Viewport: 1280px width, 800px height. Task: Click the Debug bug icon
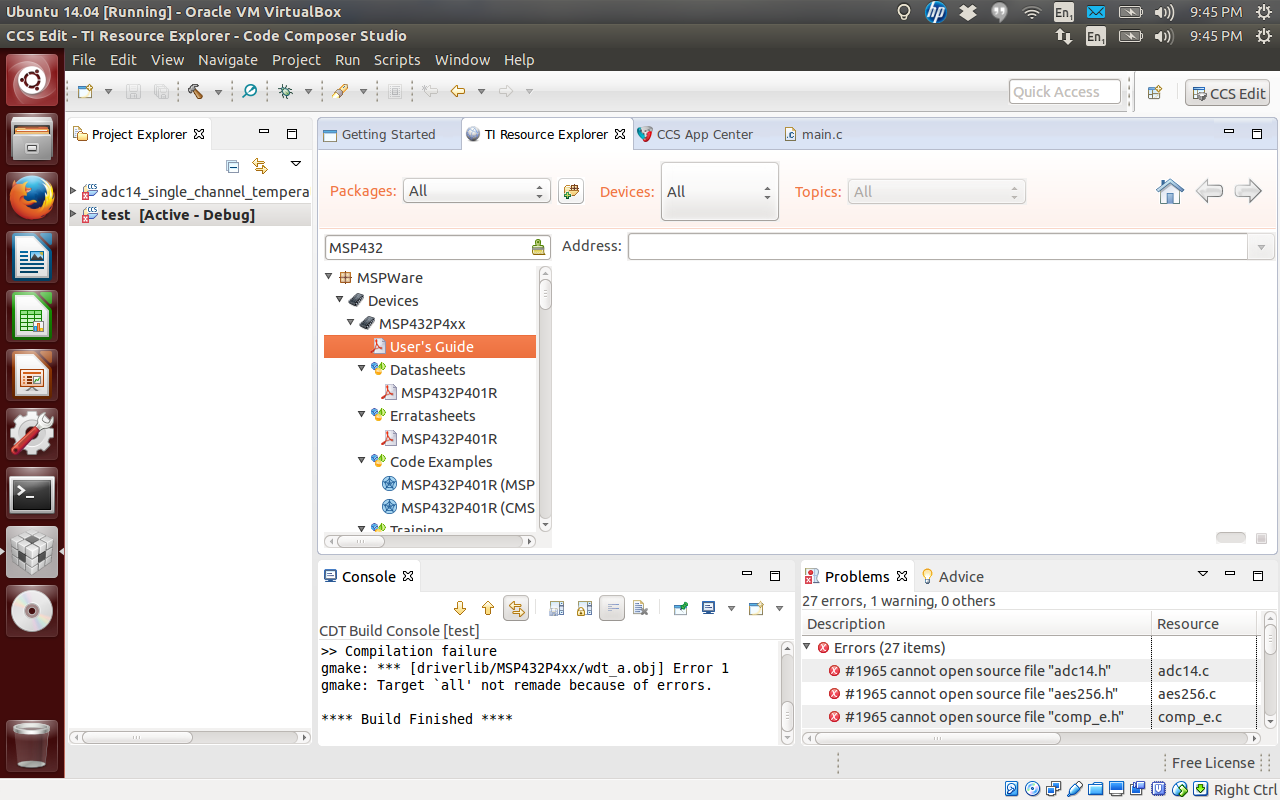pyautogui.click(x=286, y=92)
